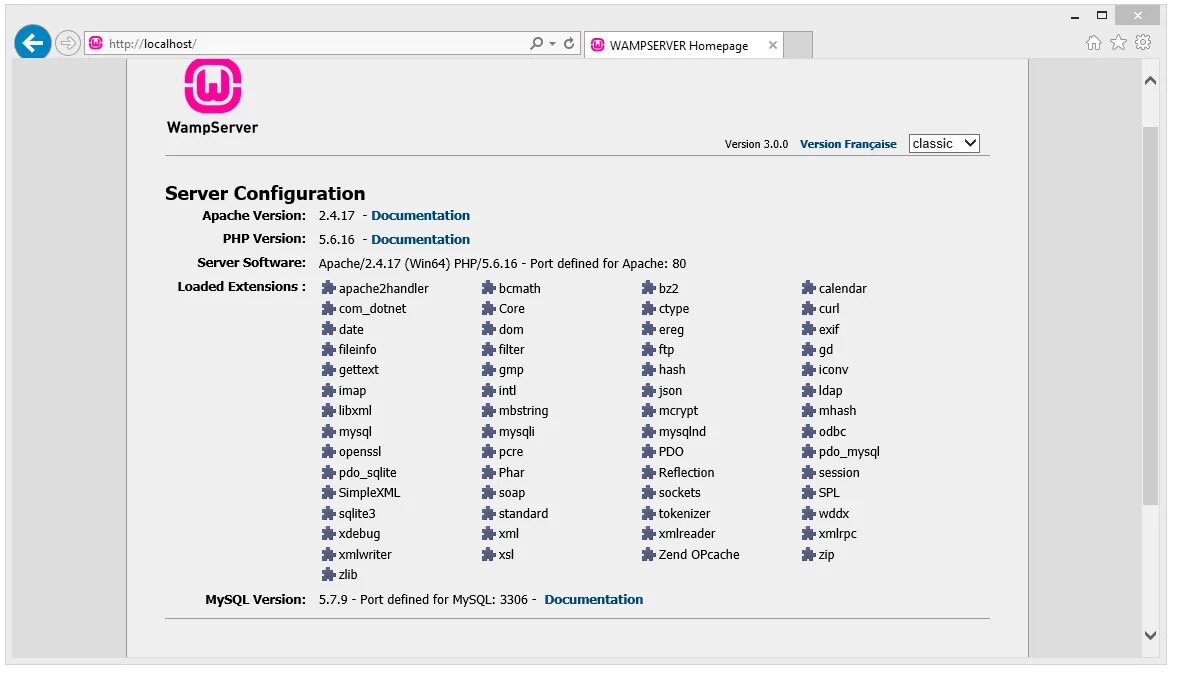The width and height of the screenshot is (1177, 690).
Task: Switch to Version Française
Action: pos(847,144)
